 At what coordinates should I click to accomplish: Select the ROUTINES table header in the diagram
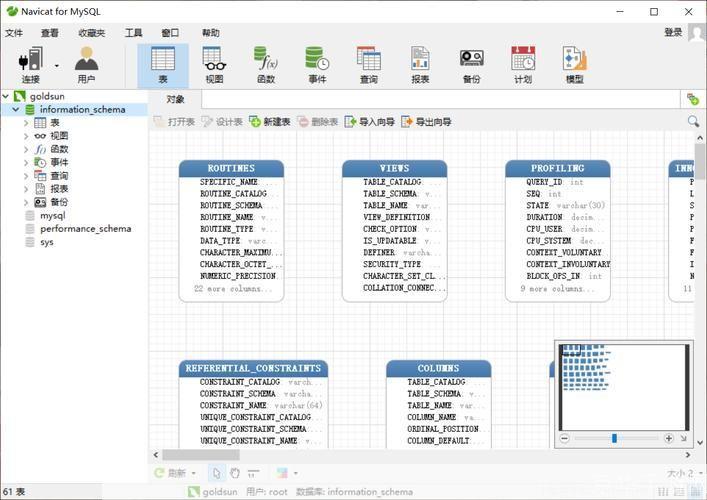pyautogui.click(x=231, y=168)
